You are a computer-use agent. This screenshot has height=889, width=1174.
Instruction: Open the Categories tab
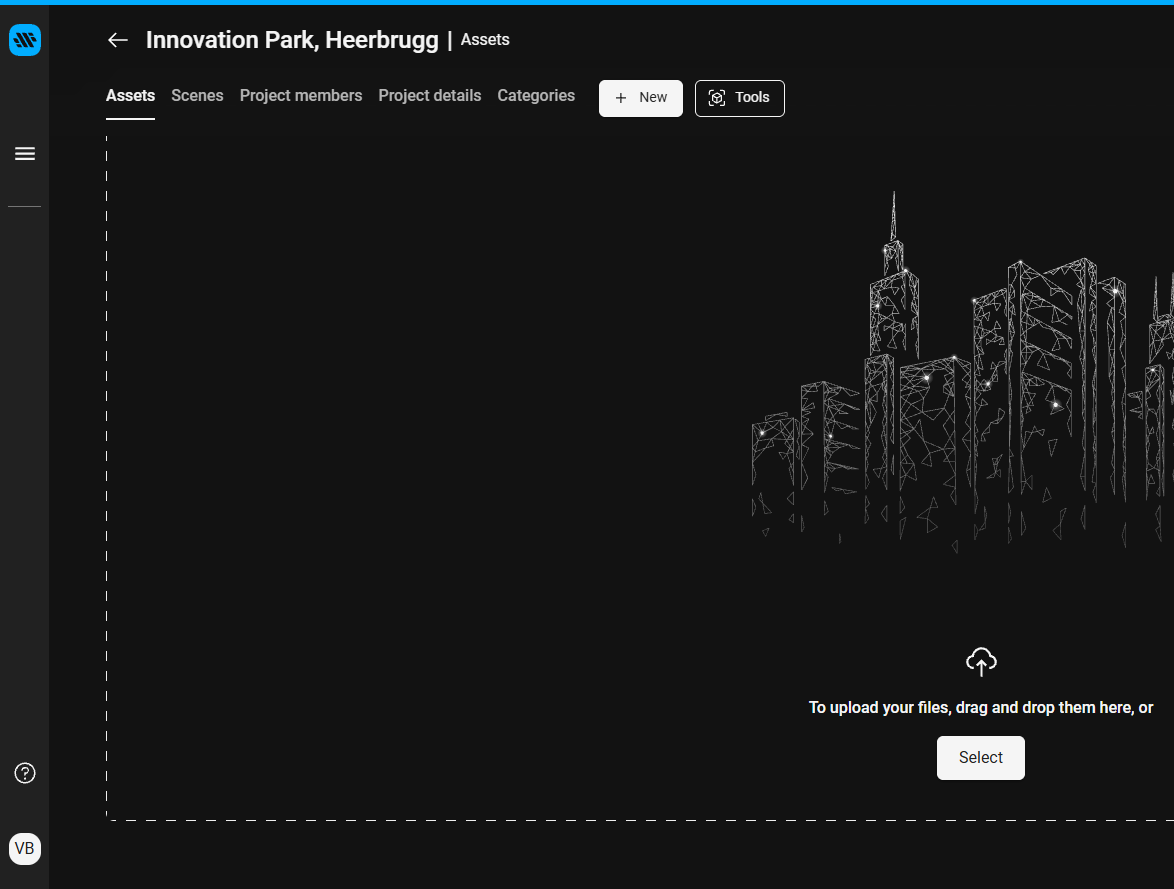click(x=536, y=96)
